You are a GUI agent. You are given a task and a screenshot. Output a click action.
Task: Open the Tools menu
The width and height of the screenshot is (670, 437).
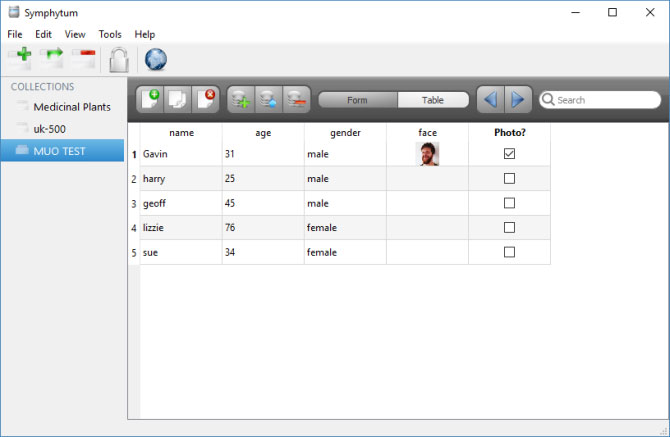point(110,34)
